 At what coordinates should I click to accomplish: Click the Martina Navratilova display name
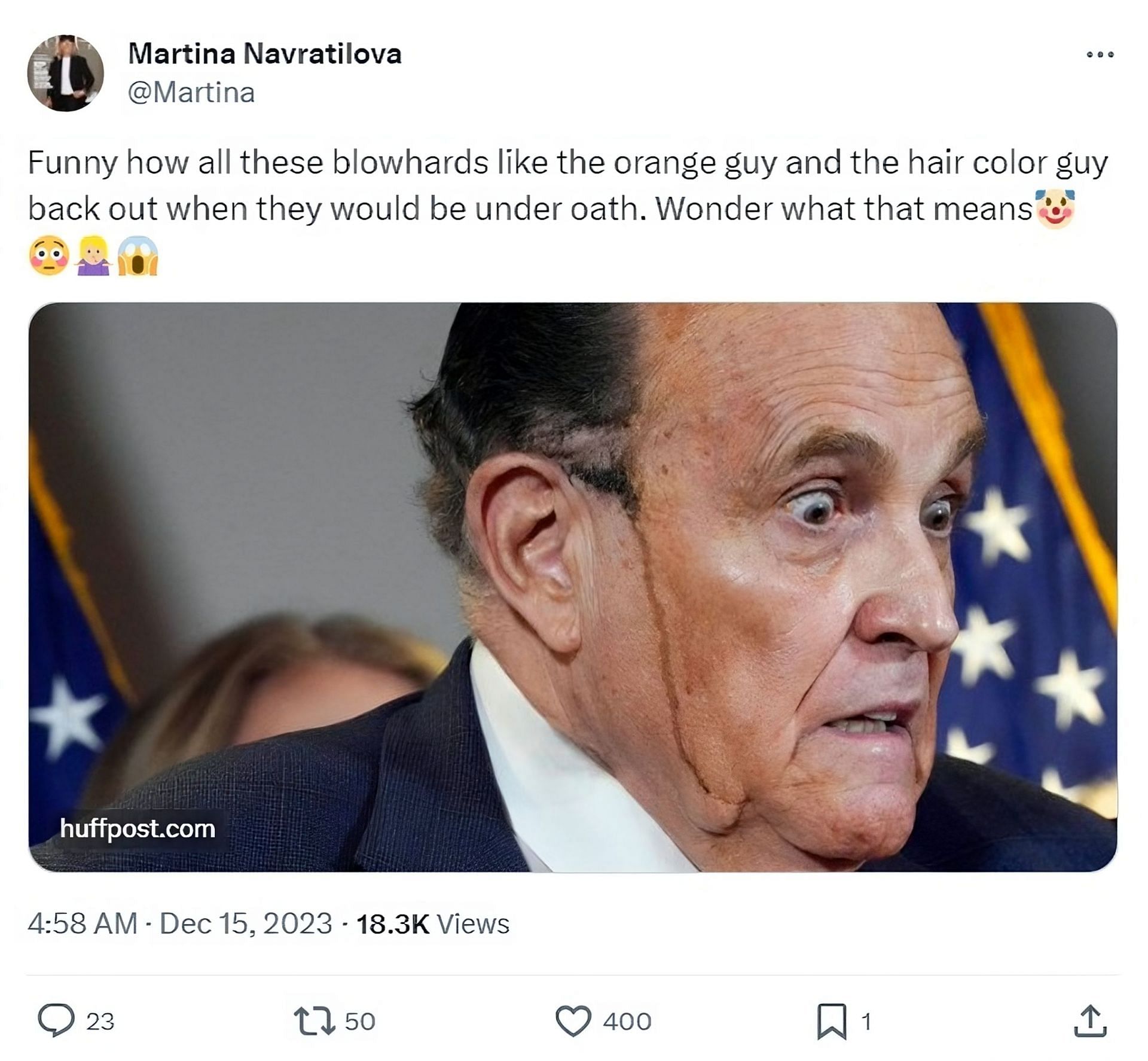coord(265,54)
